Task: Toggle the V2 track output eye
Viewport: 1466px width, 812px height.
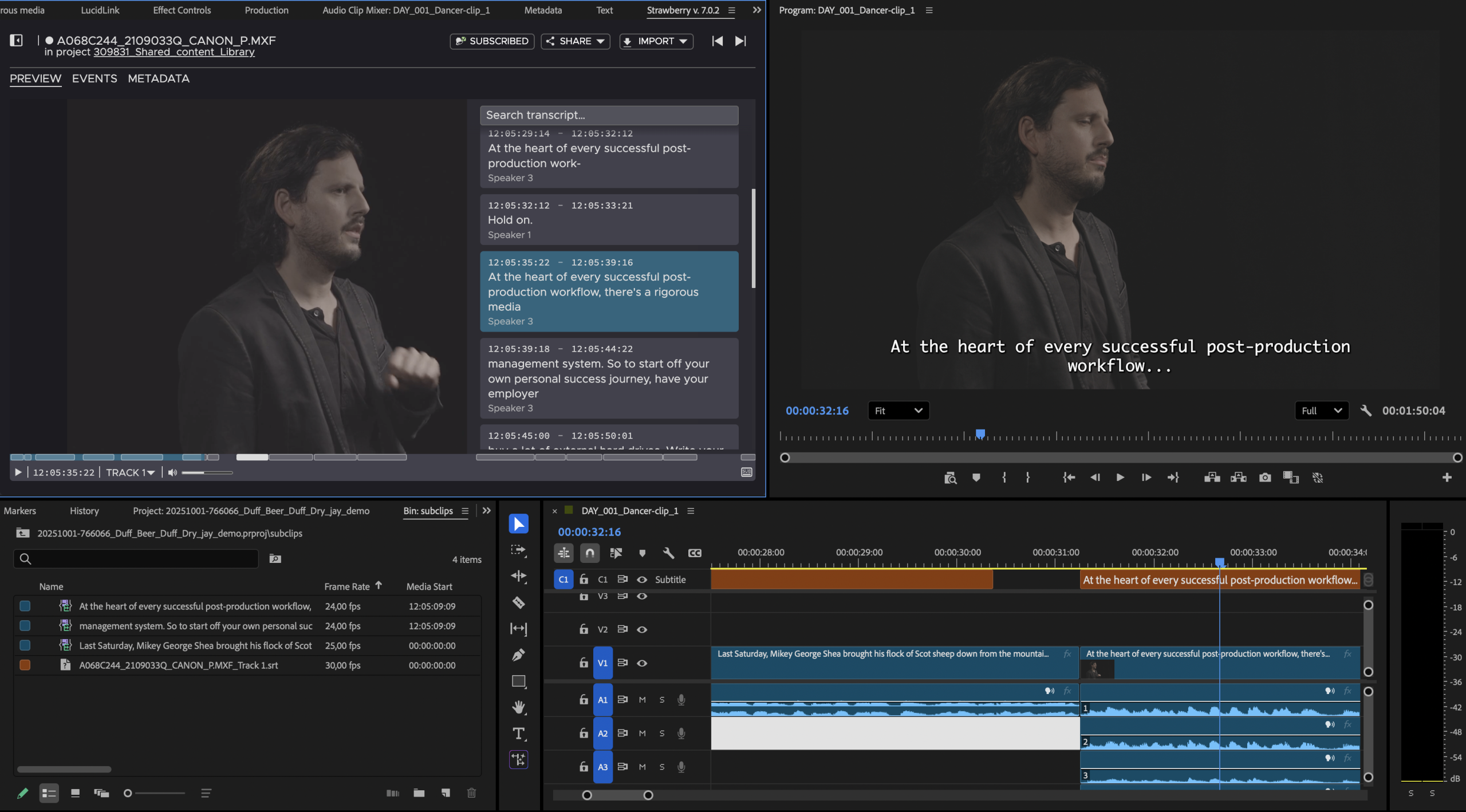Action: [x=642, y=629]
